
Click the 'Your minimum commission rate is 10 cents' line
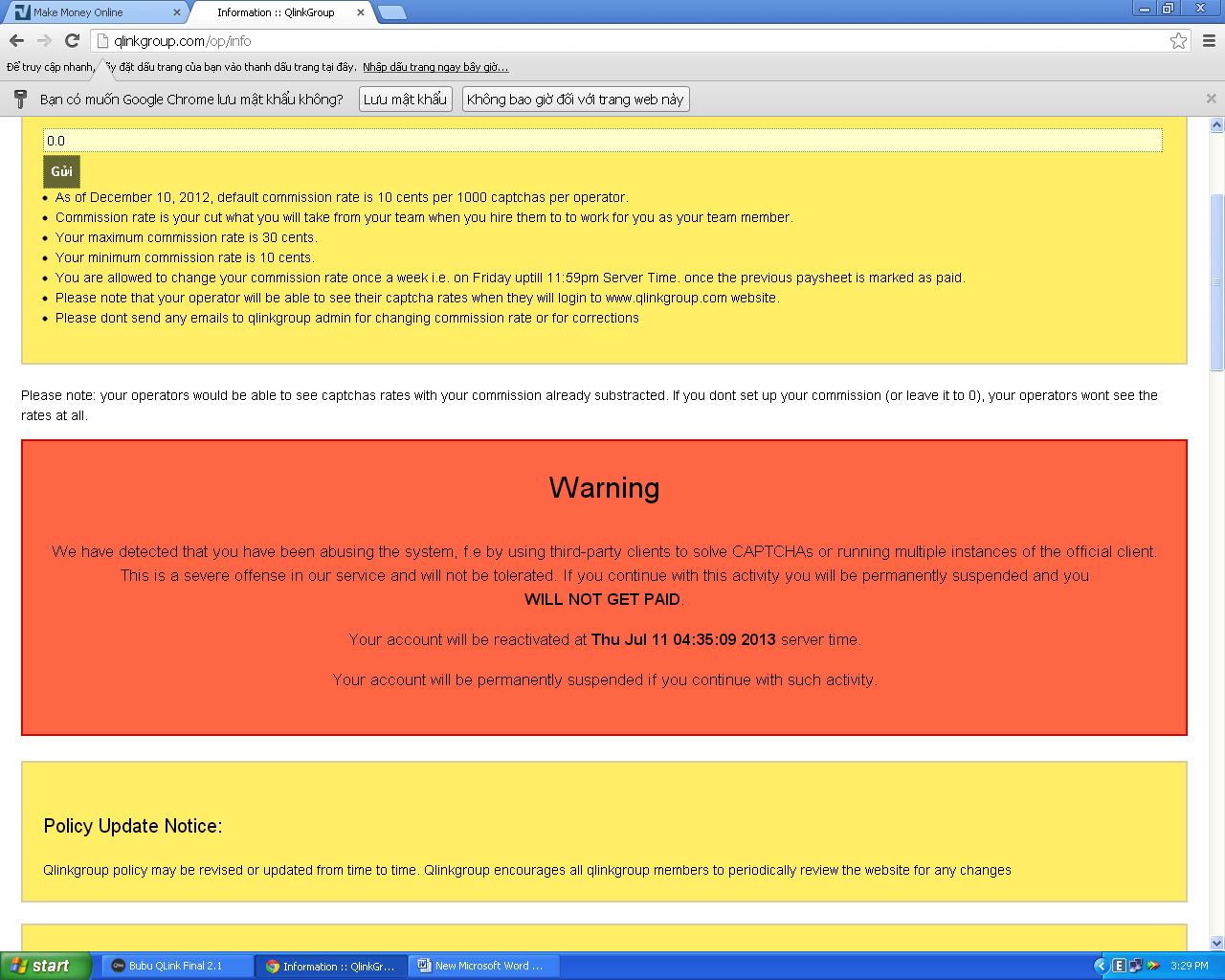(x=185, y=257)
